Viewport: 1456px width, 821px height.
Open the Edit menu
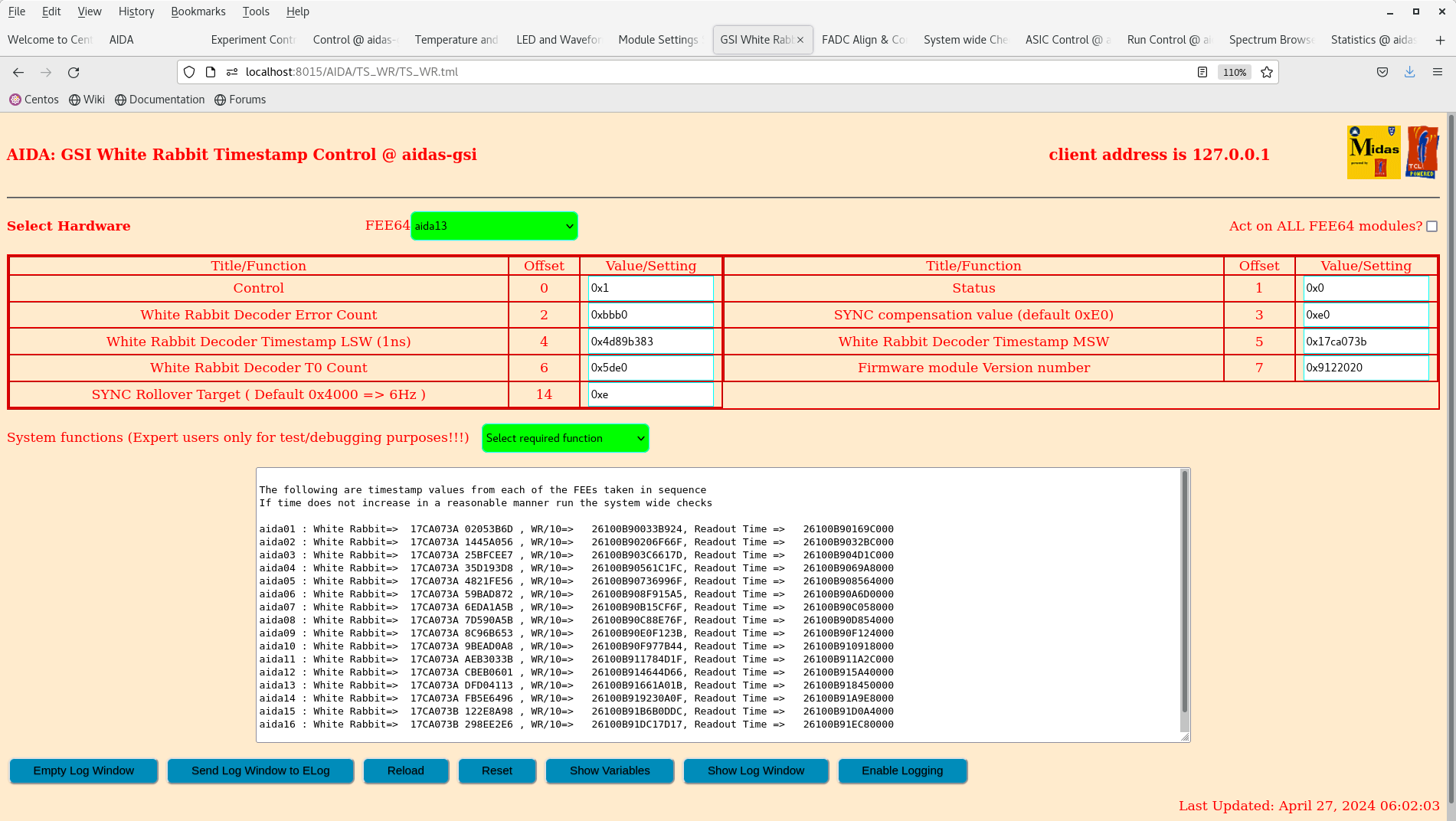point(51,11)
